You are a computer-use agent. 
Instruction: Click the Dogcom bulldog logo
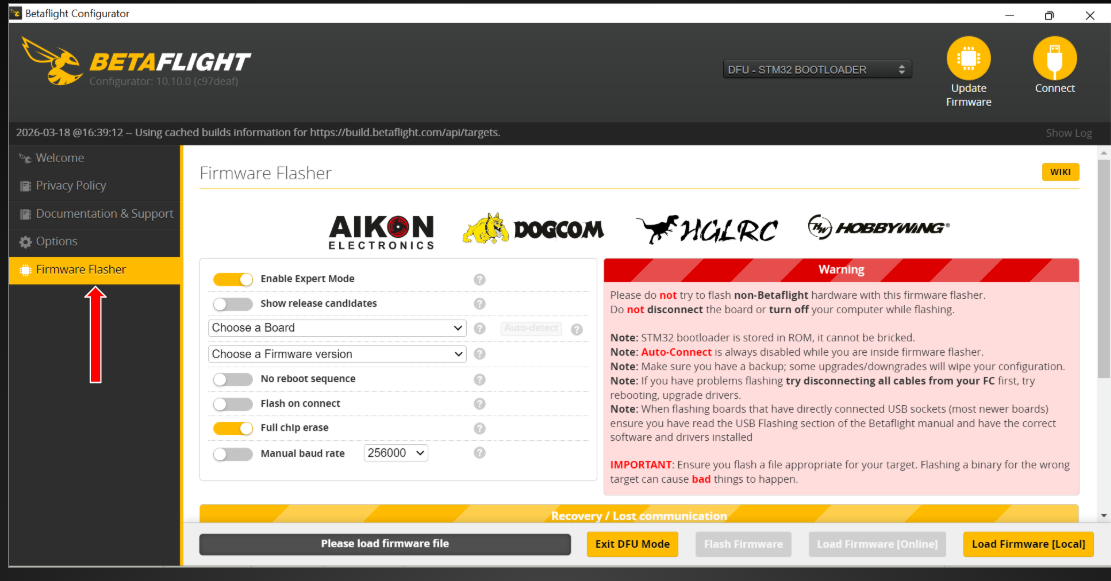pyautogui.click(x=533, y=229)
